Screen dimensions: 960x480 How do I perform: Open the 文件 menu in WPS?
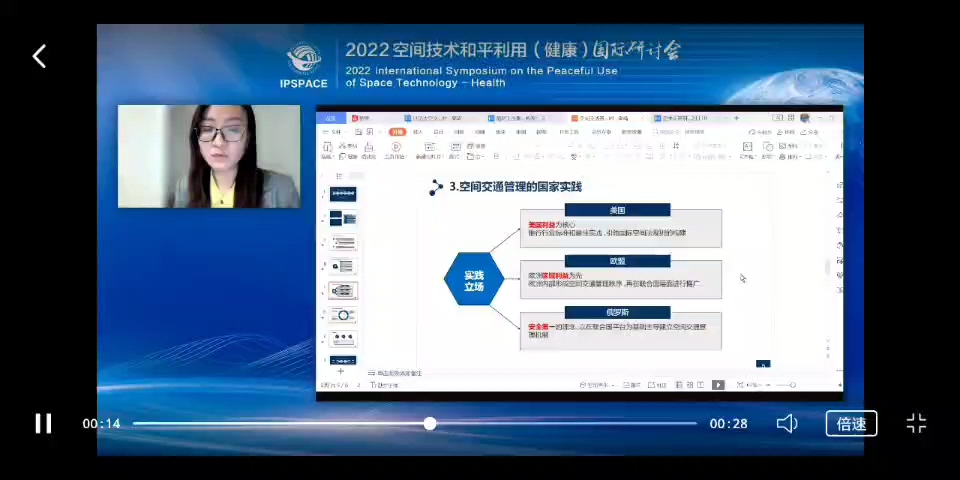334,132
